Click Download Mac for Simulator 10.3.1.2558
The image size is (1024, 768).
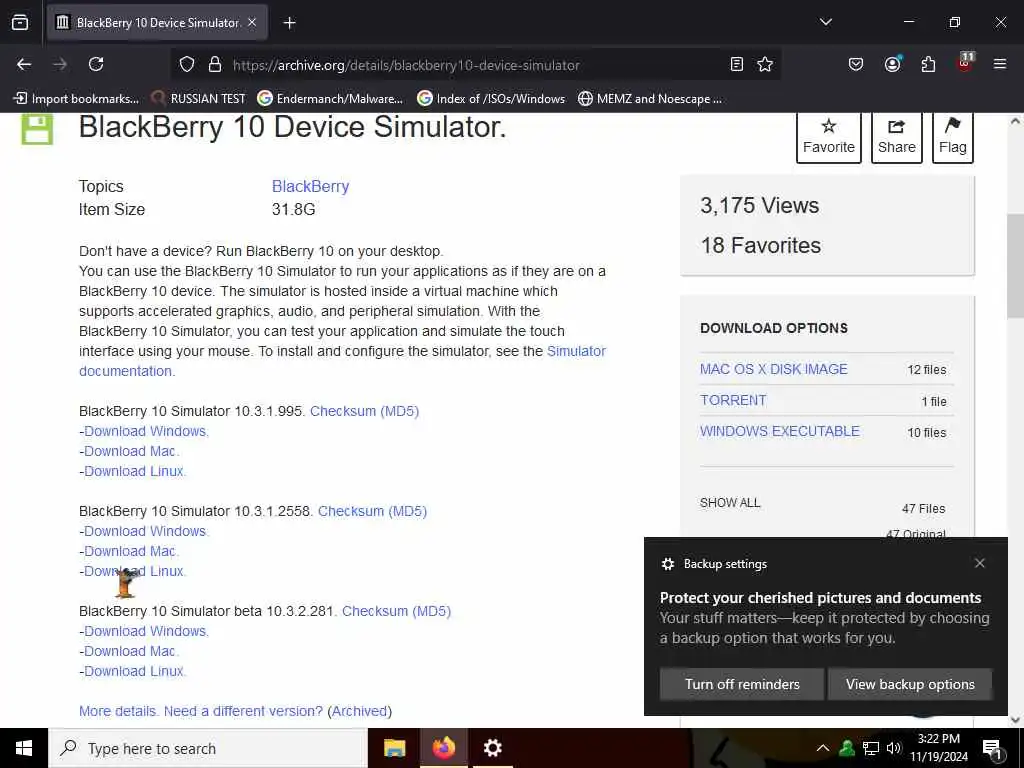coord(130,551)
